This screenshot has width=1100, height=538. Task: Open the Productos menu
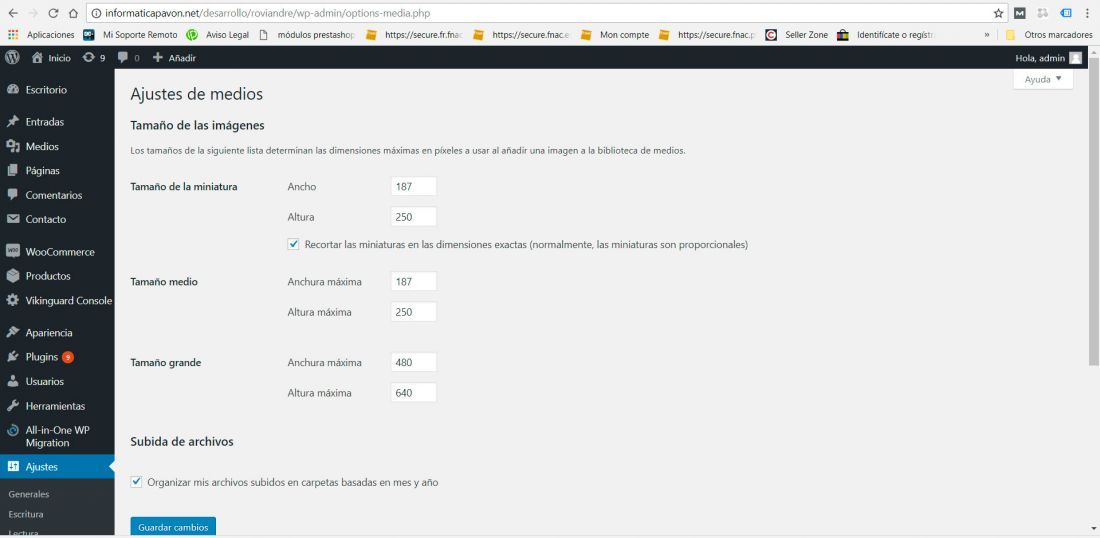57,276
